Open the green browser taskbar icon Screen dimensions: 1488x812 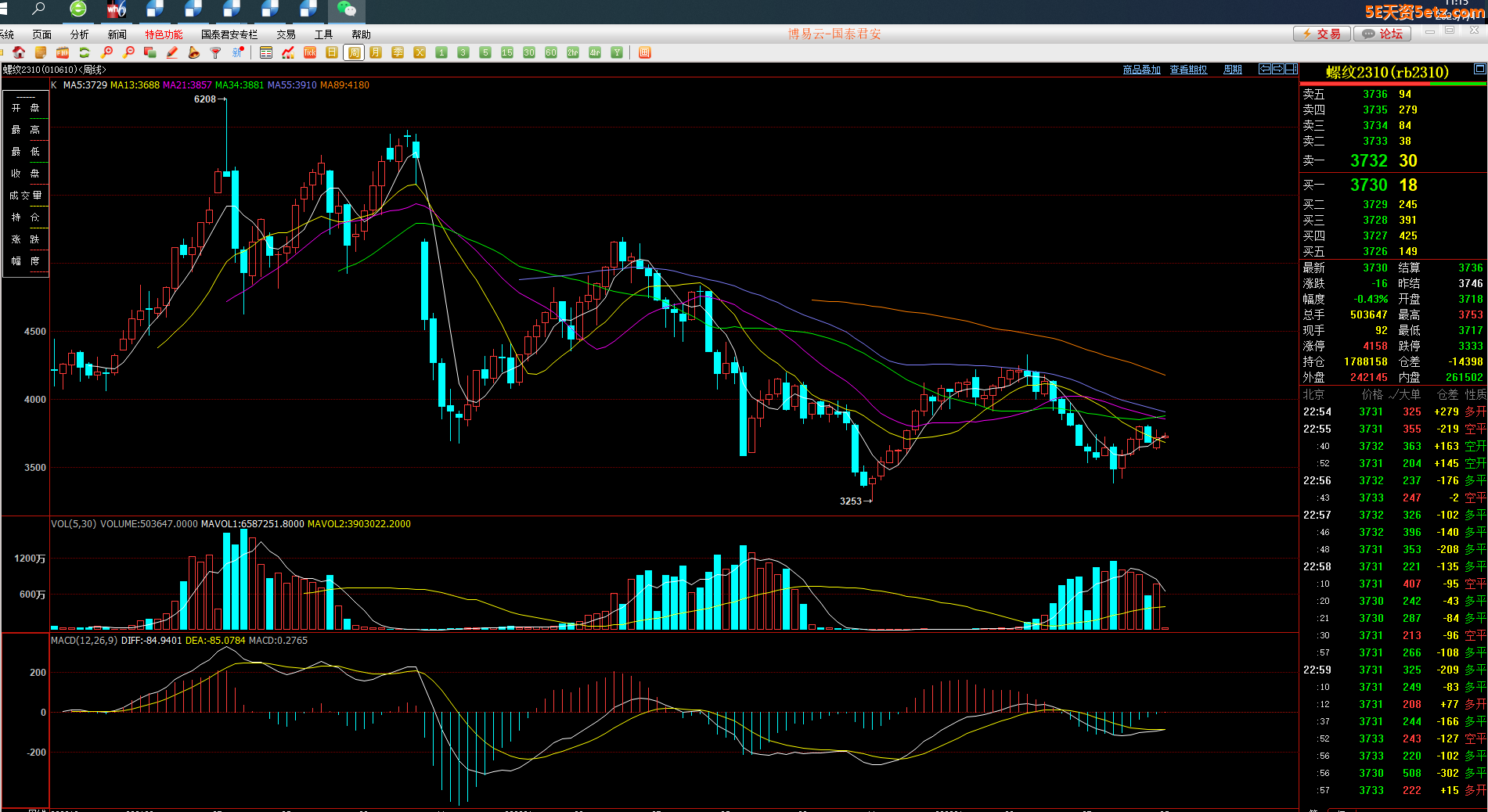tap(77, 10)
